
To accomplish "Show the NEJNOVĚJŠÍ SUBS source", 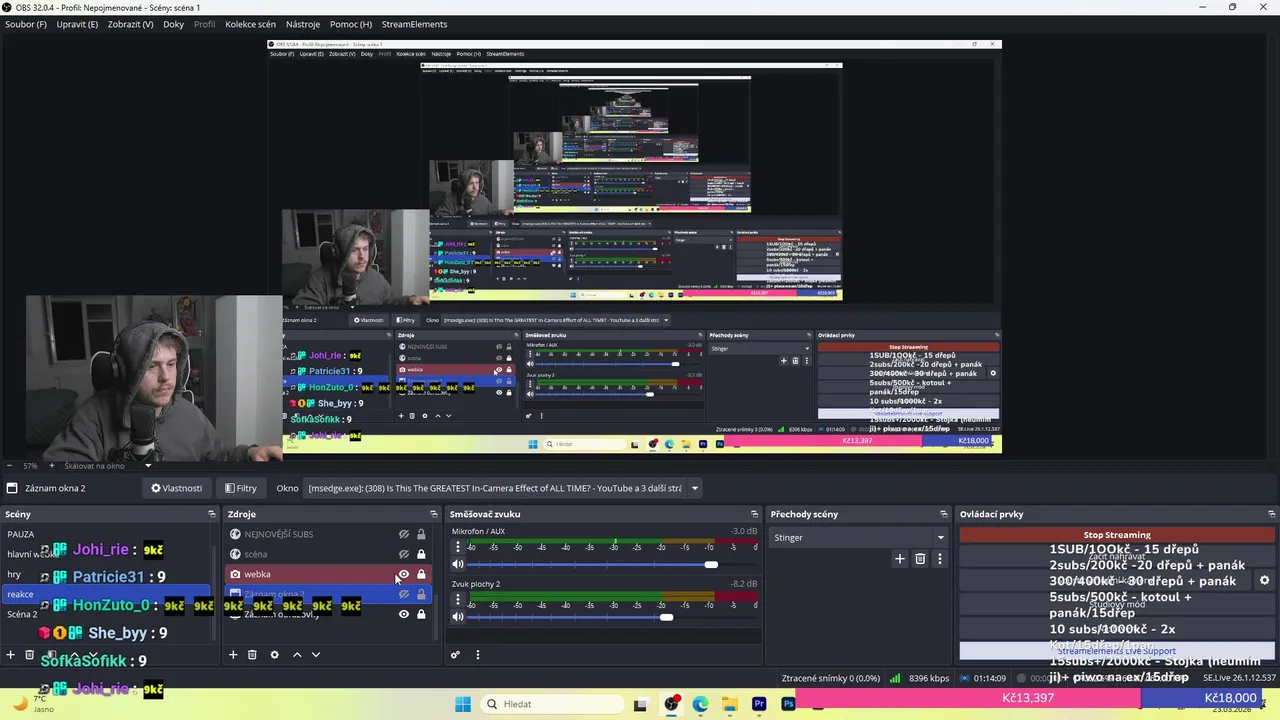I will click(x=404, y=535).
